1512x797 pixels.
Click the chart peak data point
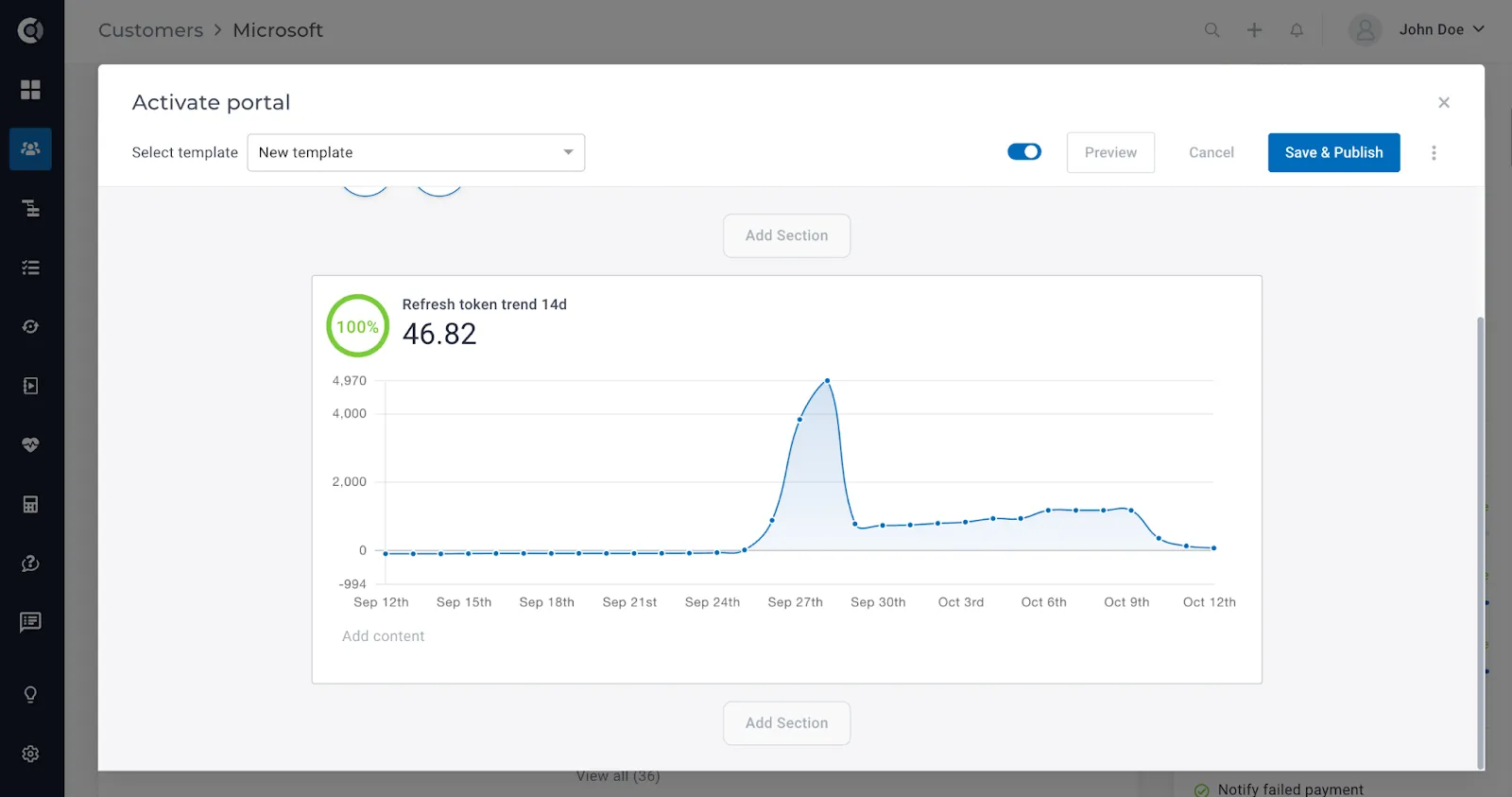point(827,381)
